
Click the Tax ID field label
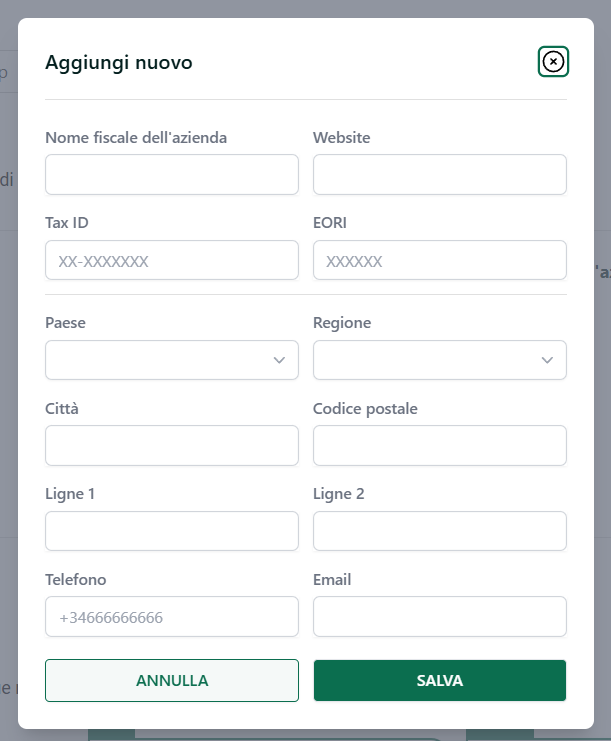[x=67, y=223]
